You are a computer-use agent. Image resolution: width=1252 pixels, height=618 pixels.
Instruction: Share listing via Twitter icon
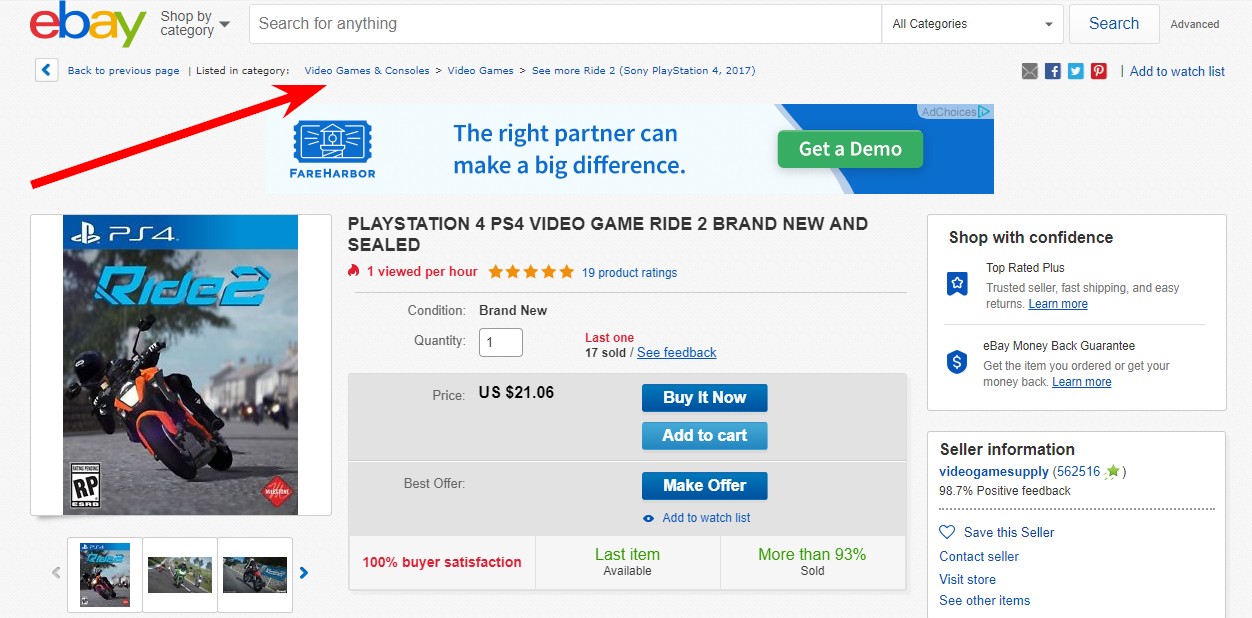[x=1076, y=71]
